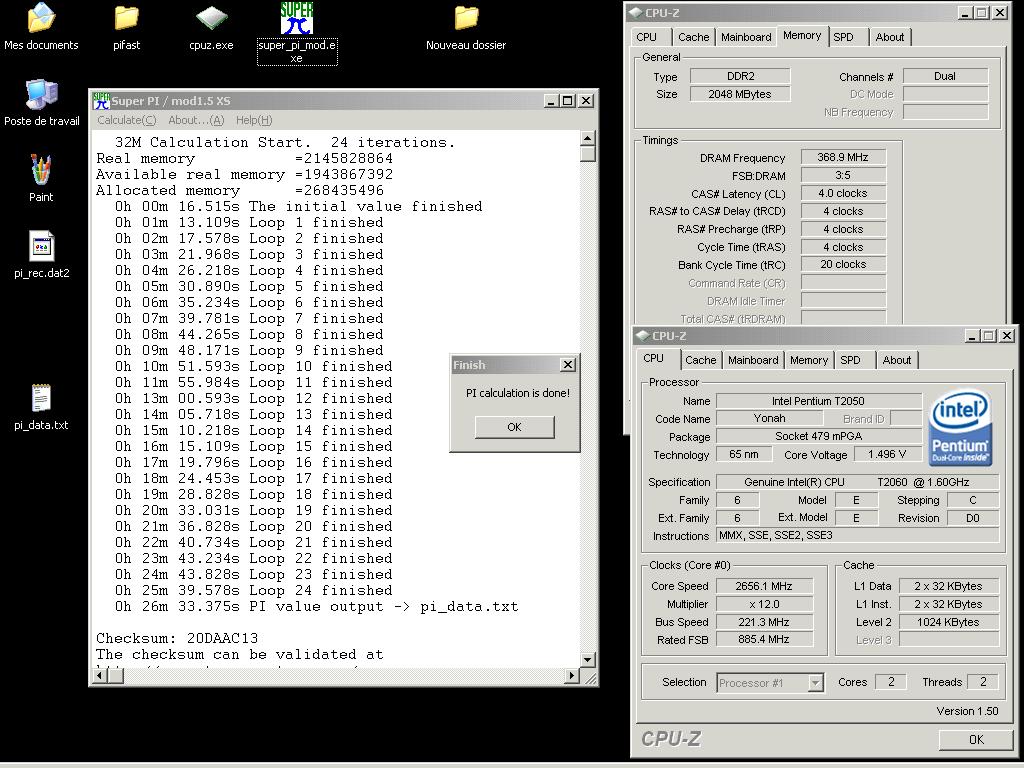Click the back CPU-Z window title icon
The width and height of the screenshot is (1024, 768).
coord(635,12)
